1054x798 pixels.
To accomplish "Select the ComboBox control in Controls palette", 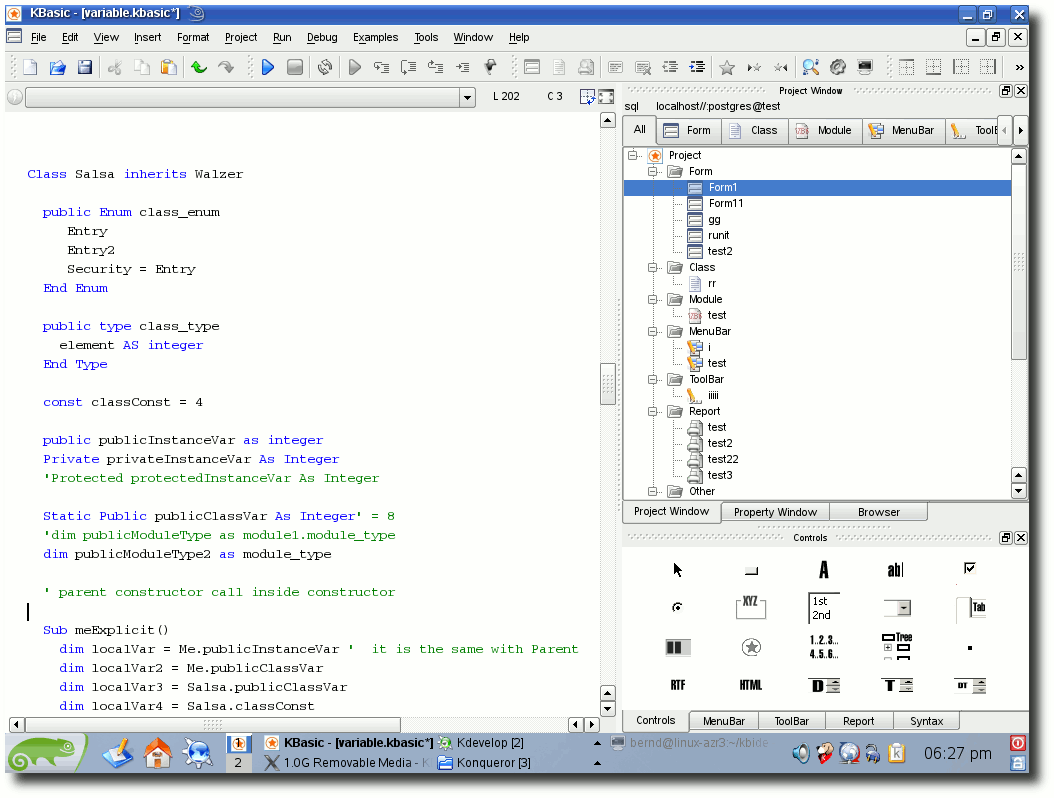I will click(x=896, y=608).
